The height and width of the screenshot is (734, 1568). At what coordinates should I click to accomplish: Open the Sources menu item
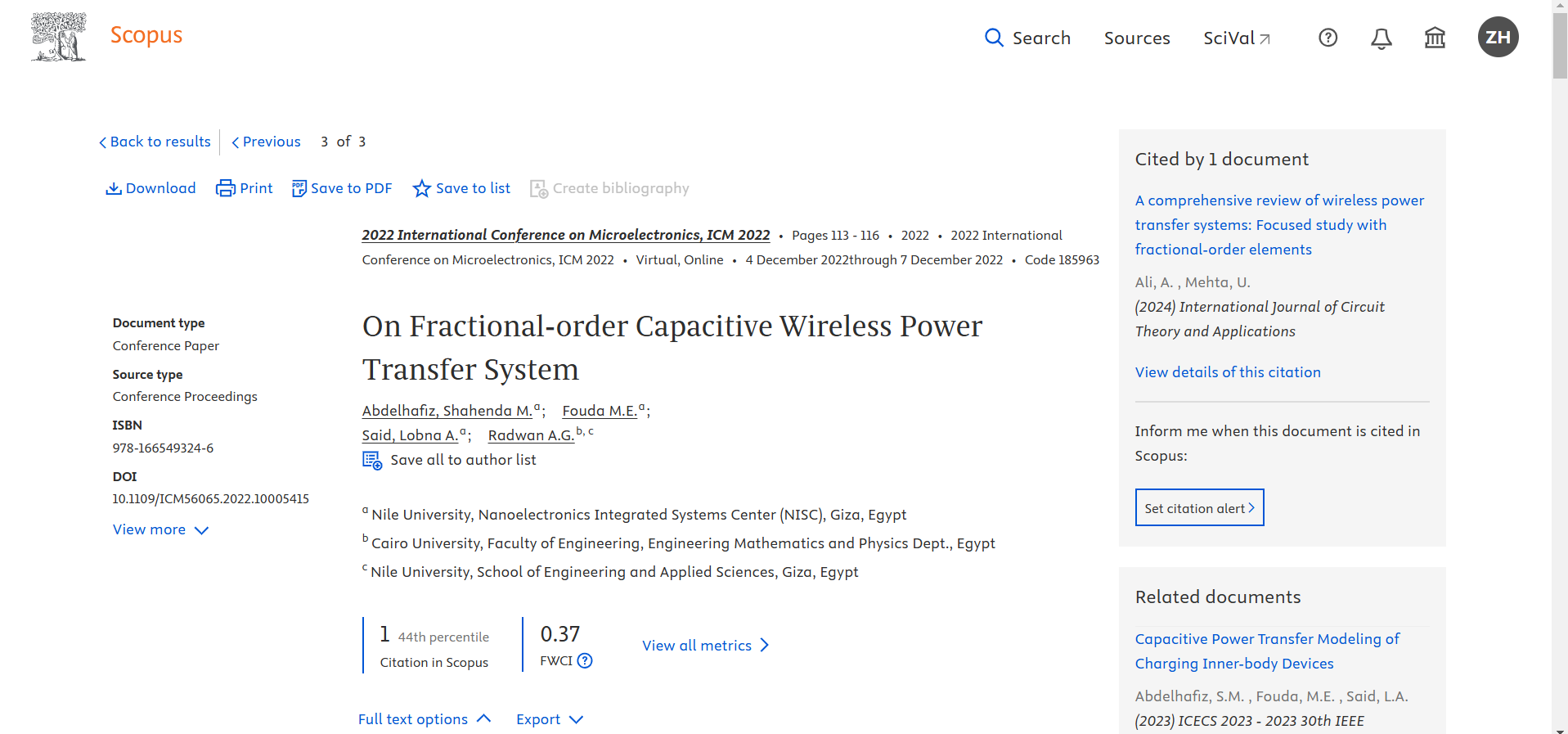point(1136,38)
